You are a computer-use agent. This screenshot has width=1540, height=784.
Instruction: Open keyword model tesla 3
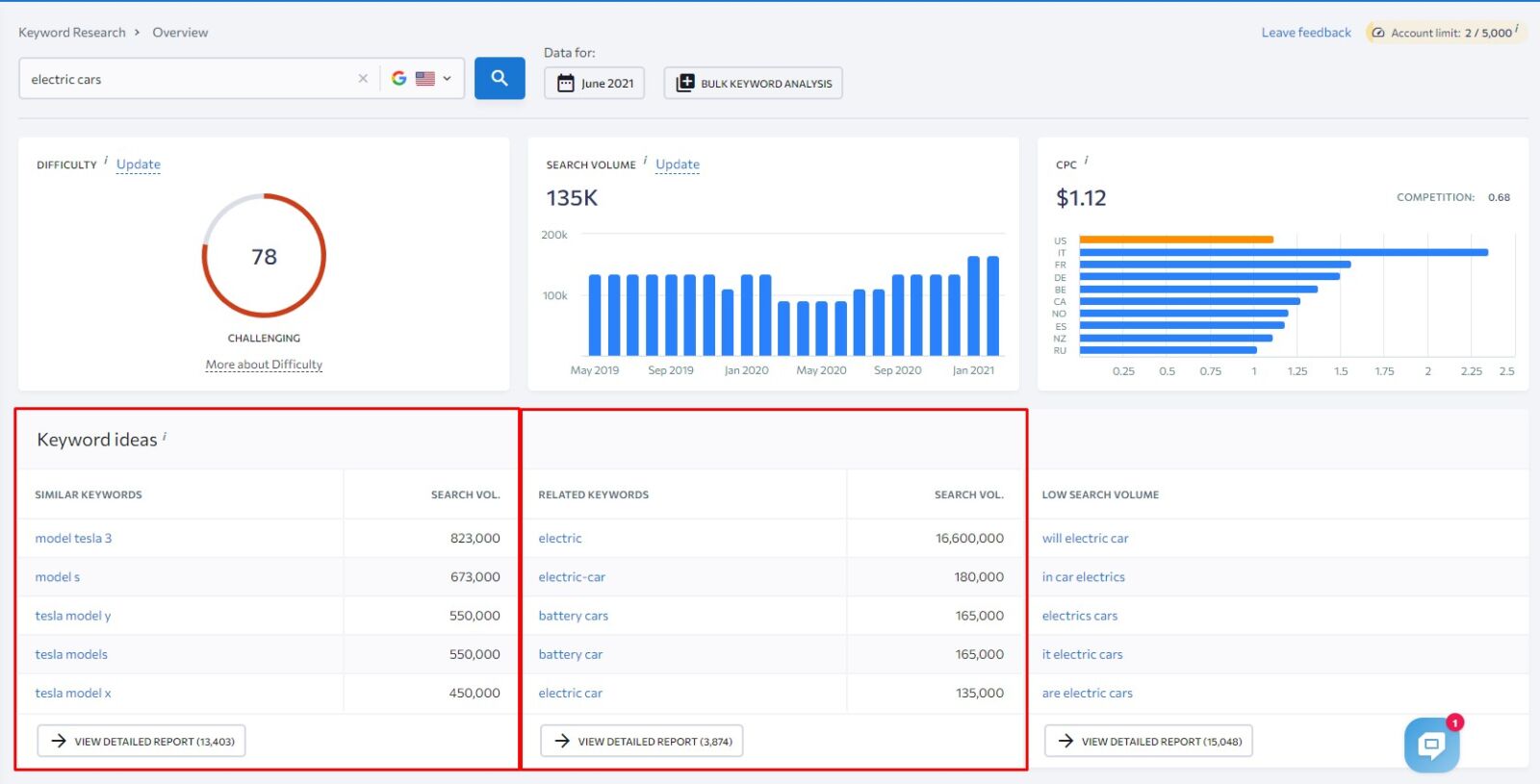(73, 539)
